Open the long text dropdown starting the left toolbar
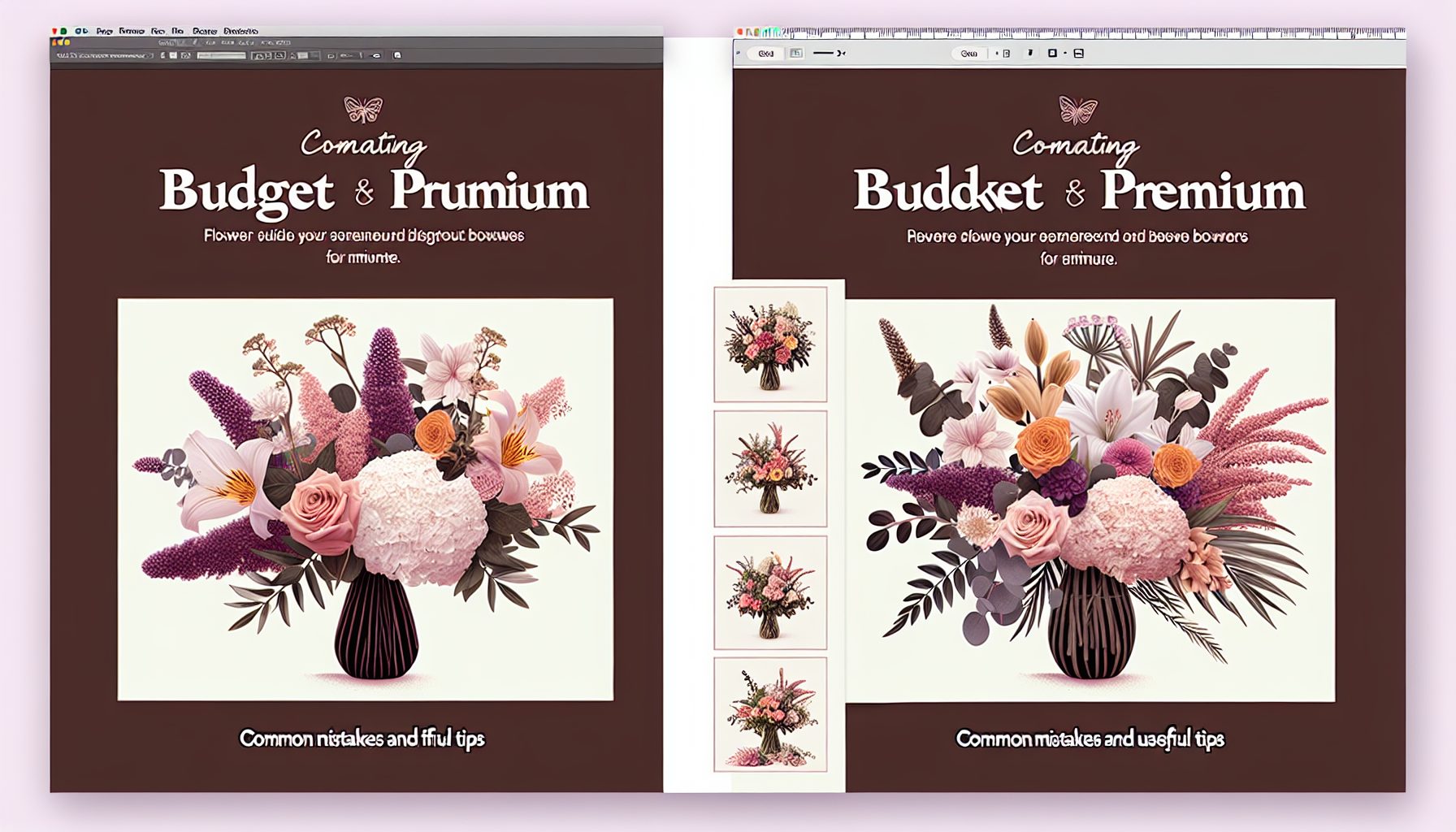Screen dimensions: 1456x832 pos(102,56)
